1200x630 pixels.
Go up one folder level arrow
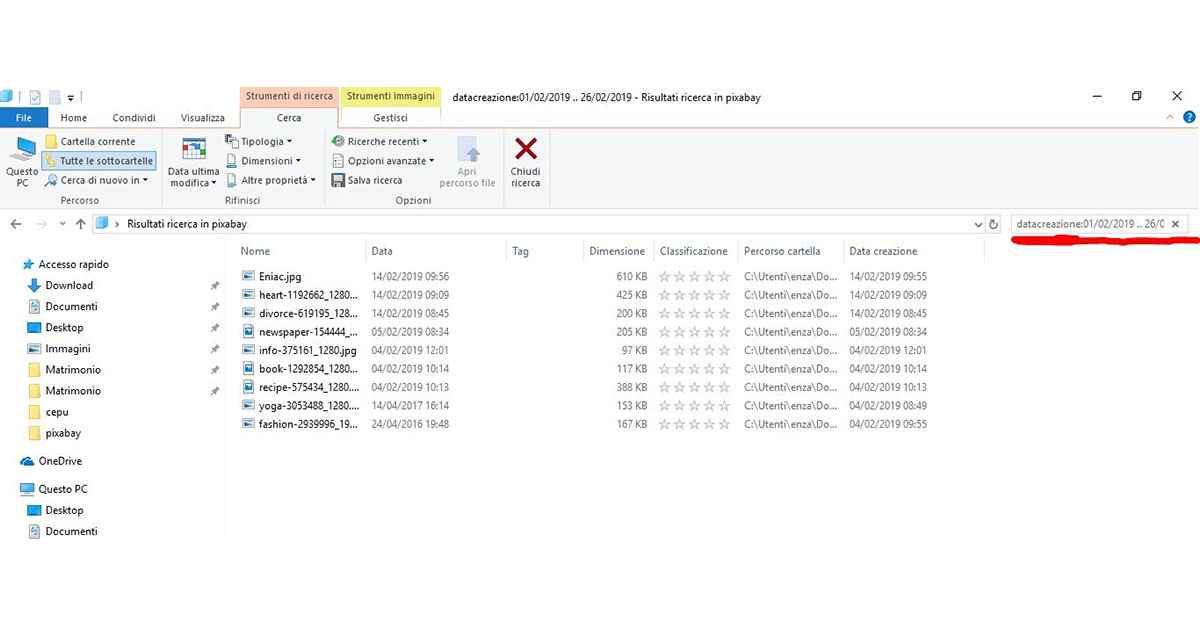[80, 224]
